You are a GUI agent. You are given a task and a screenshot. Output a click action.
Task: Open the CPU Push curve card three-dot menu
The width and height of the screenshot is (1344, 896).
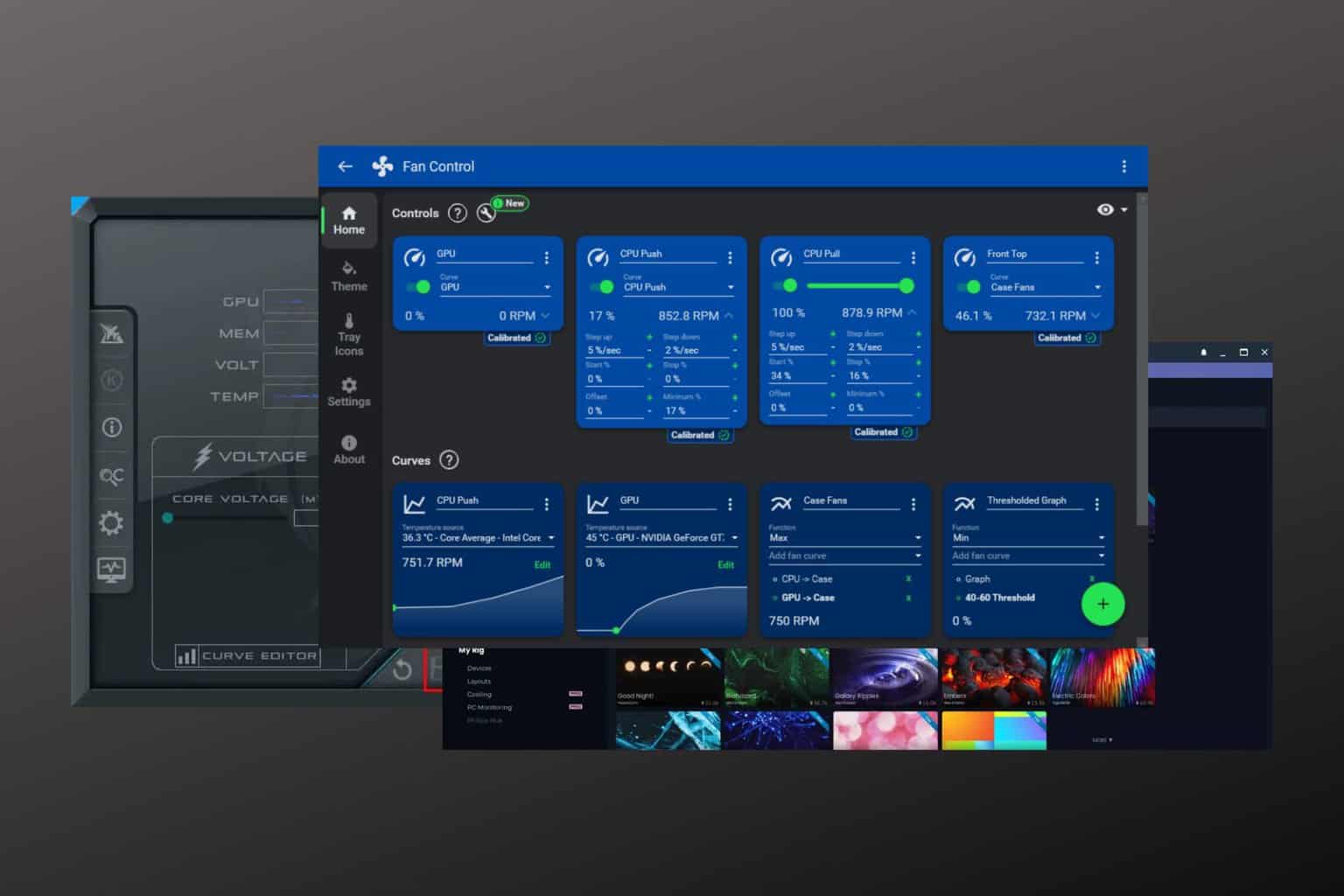[547, 504]
